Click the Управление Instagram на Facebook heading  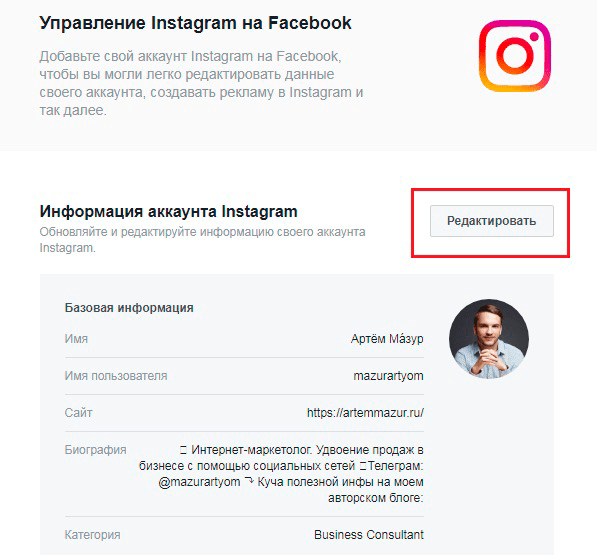pyautogui.click(x=195, y=23)
